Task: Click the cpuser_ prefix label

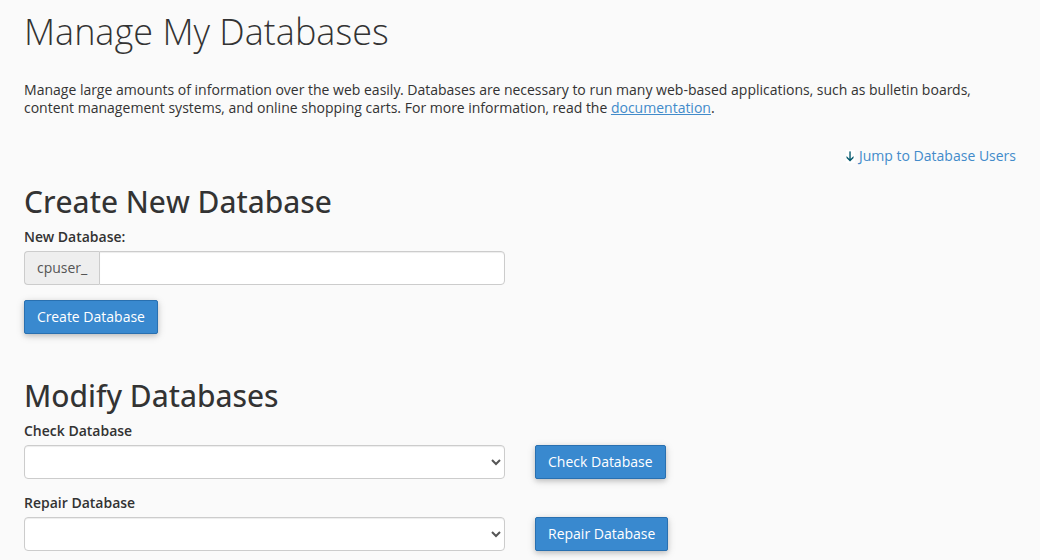Action: [62, 268]
